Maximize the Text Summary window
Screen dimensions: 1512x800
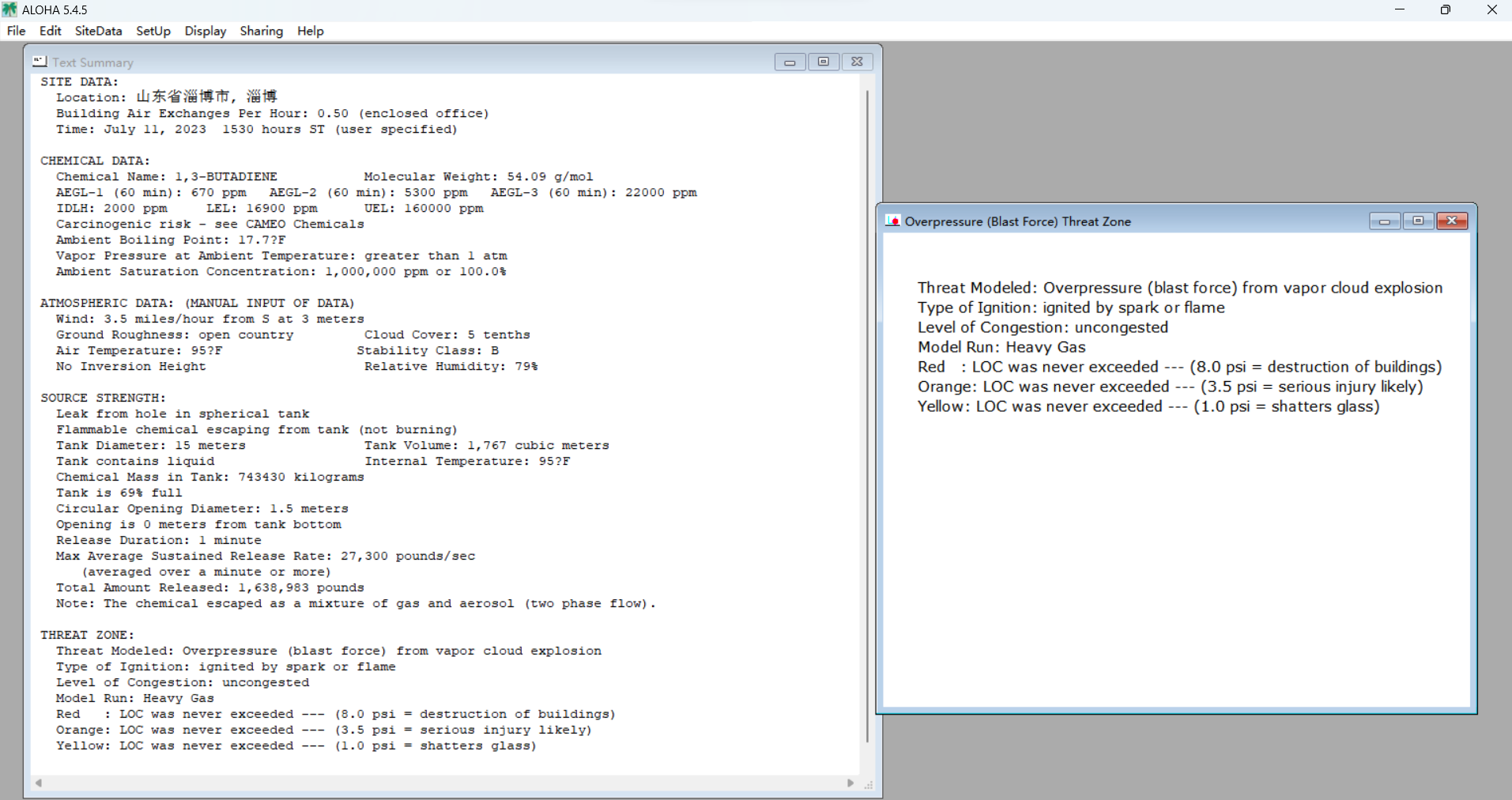(x=824, y=62)
